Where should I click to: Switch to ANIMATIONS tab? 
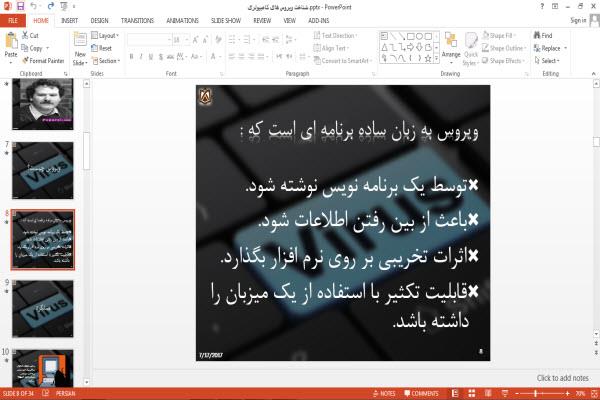[183, 21]
